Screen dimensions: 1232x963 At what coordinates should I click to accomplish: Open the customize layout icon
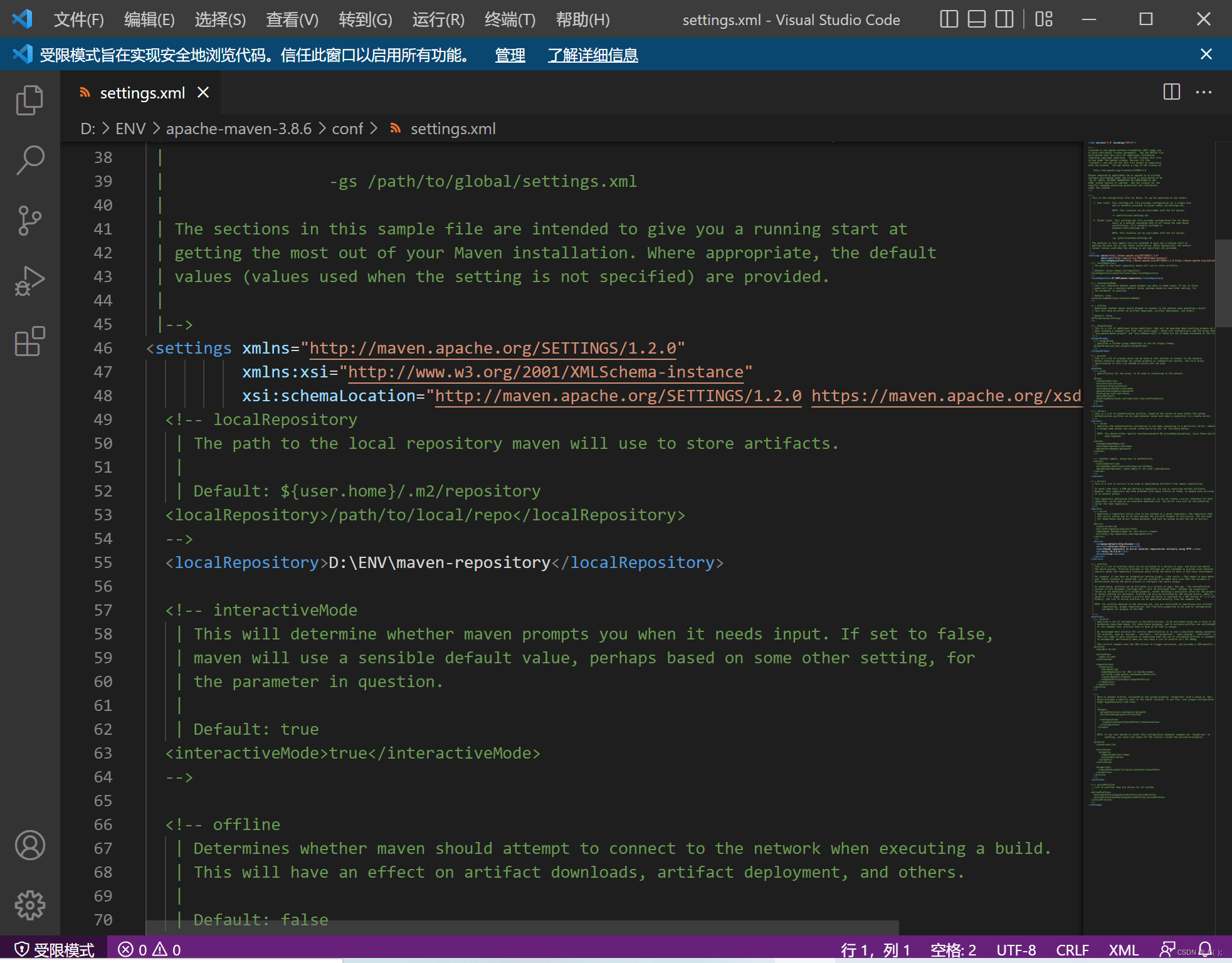[x=1044, y=19]
